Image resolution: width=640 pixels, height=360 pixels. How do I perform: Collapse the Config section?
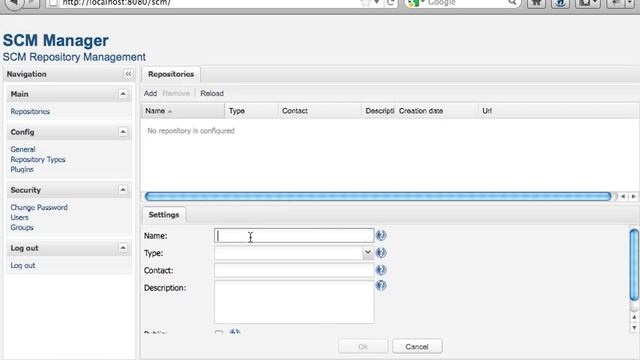click(123, 132)
